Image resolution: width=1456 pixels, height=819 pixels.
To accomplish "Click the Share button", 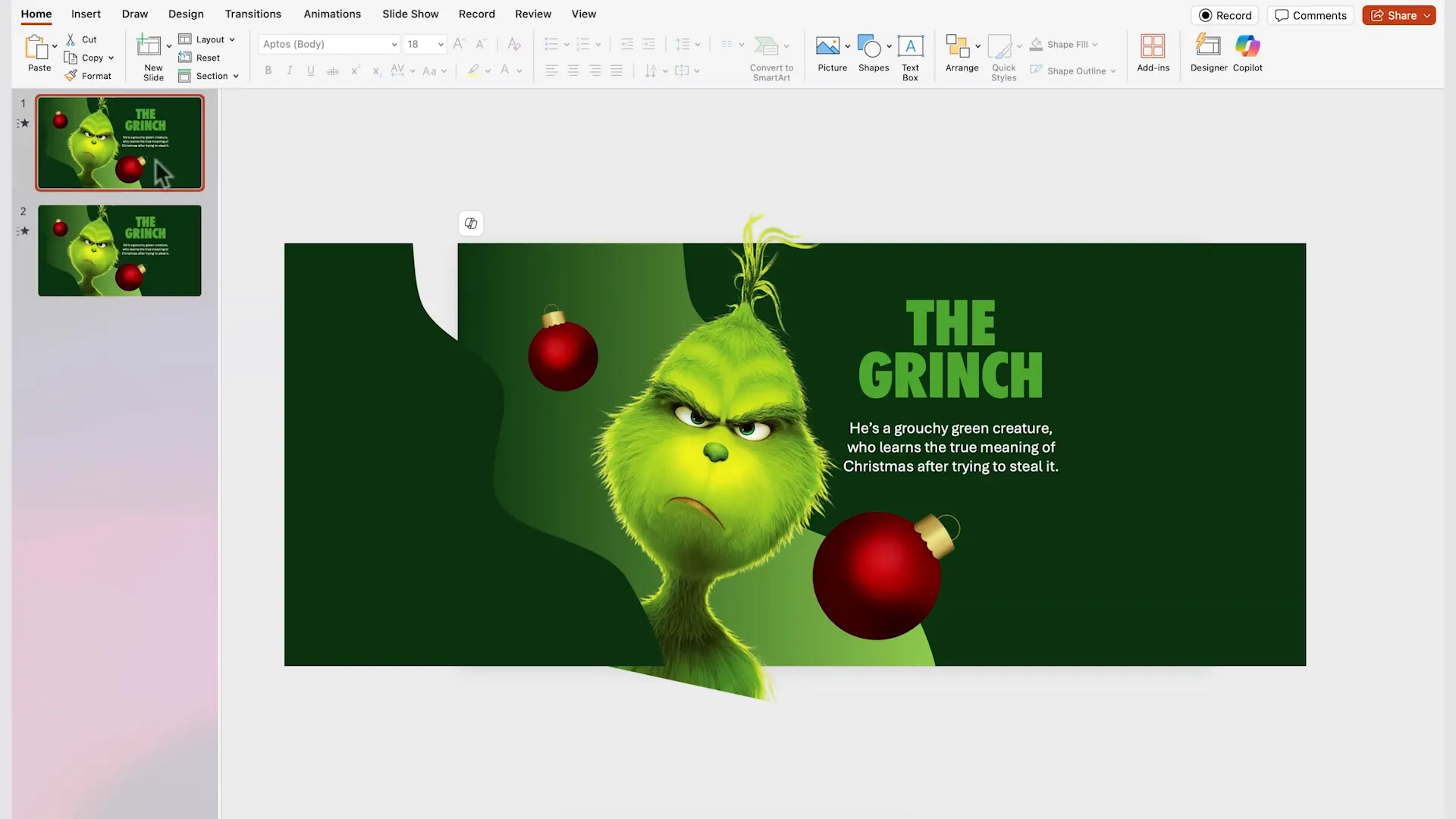I will 1398,15.
